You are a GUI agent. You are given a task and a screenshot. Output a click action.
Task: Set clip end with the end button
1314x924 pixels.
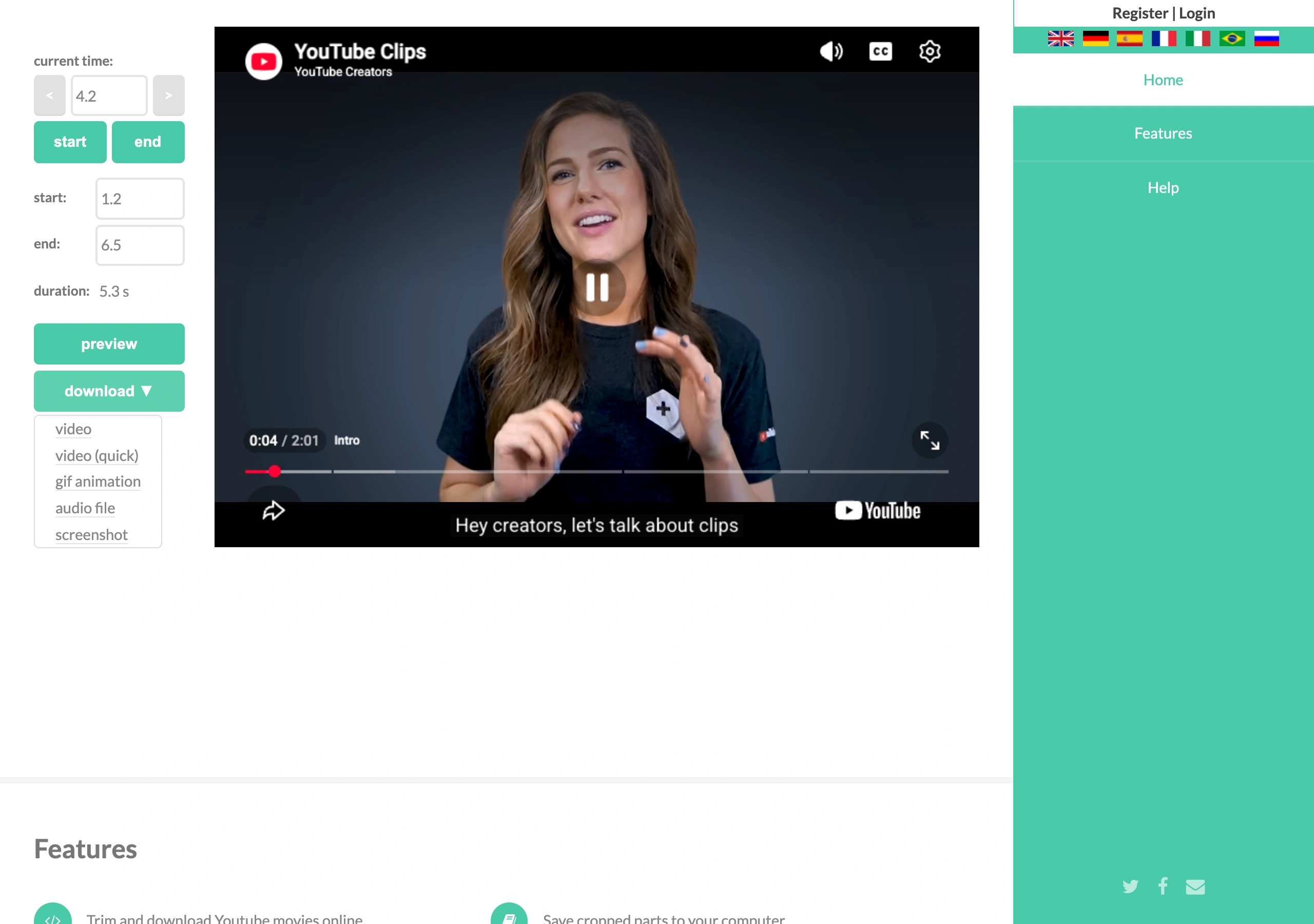(x=148, y=142)
